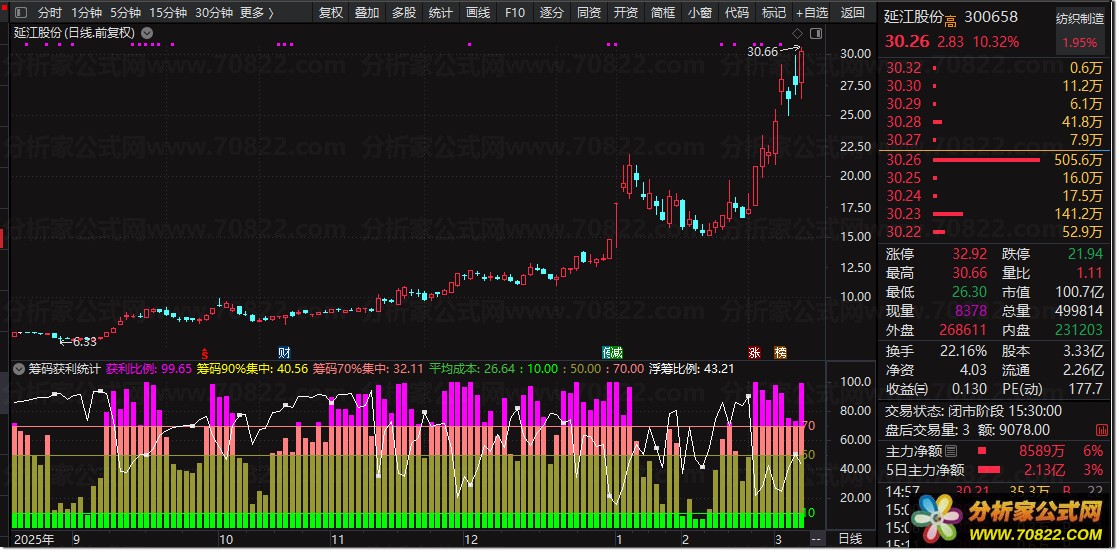Switch to the 分时 tab
The height and width of the screenshot is (551, 1119).
(50, 13)
